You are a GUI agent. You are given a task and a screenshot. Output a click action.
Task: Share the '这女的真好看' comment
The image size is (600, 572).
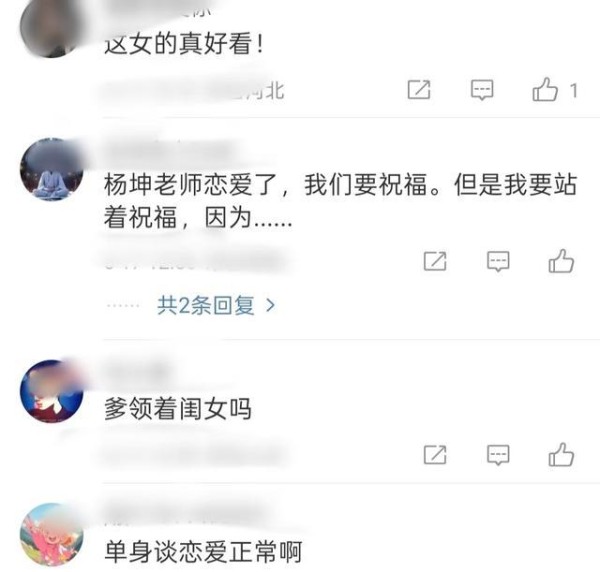pos(419,90)
